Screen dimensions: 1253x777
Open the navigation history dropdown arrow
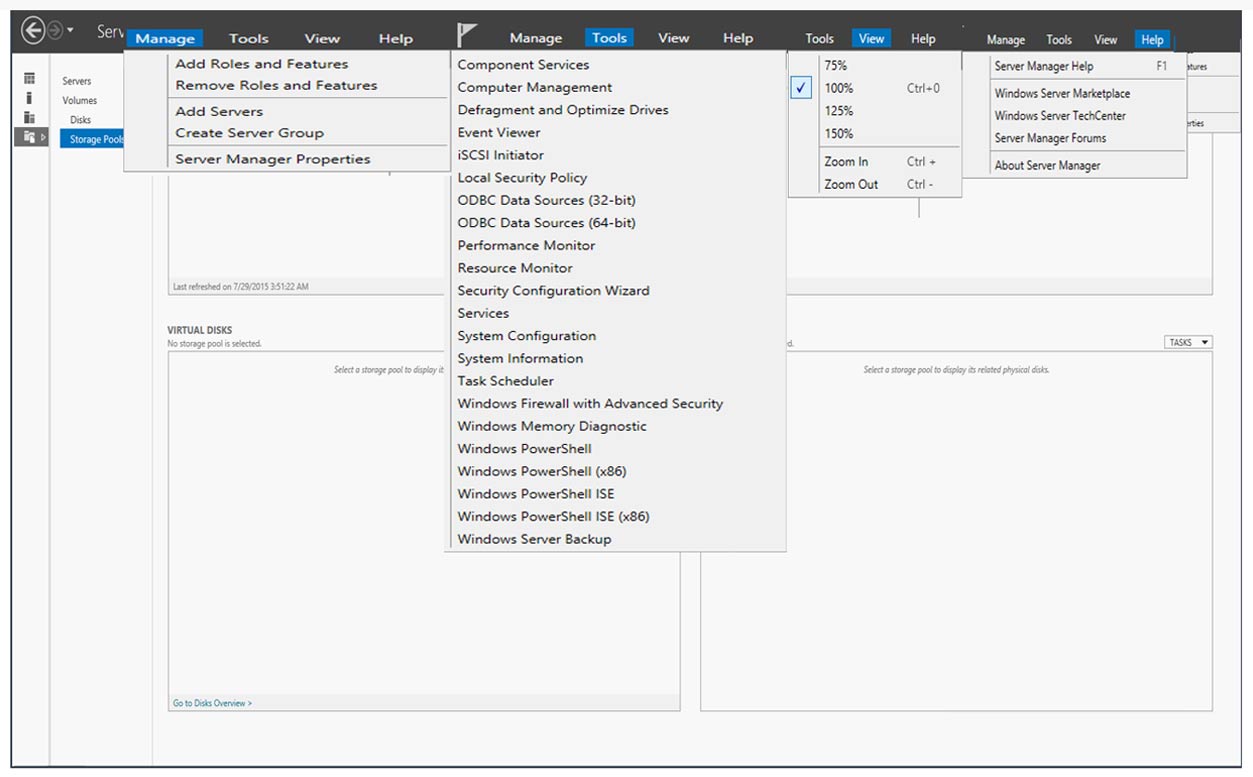tap(71, 31)
